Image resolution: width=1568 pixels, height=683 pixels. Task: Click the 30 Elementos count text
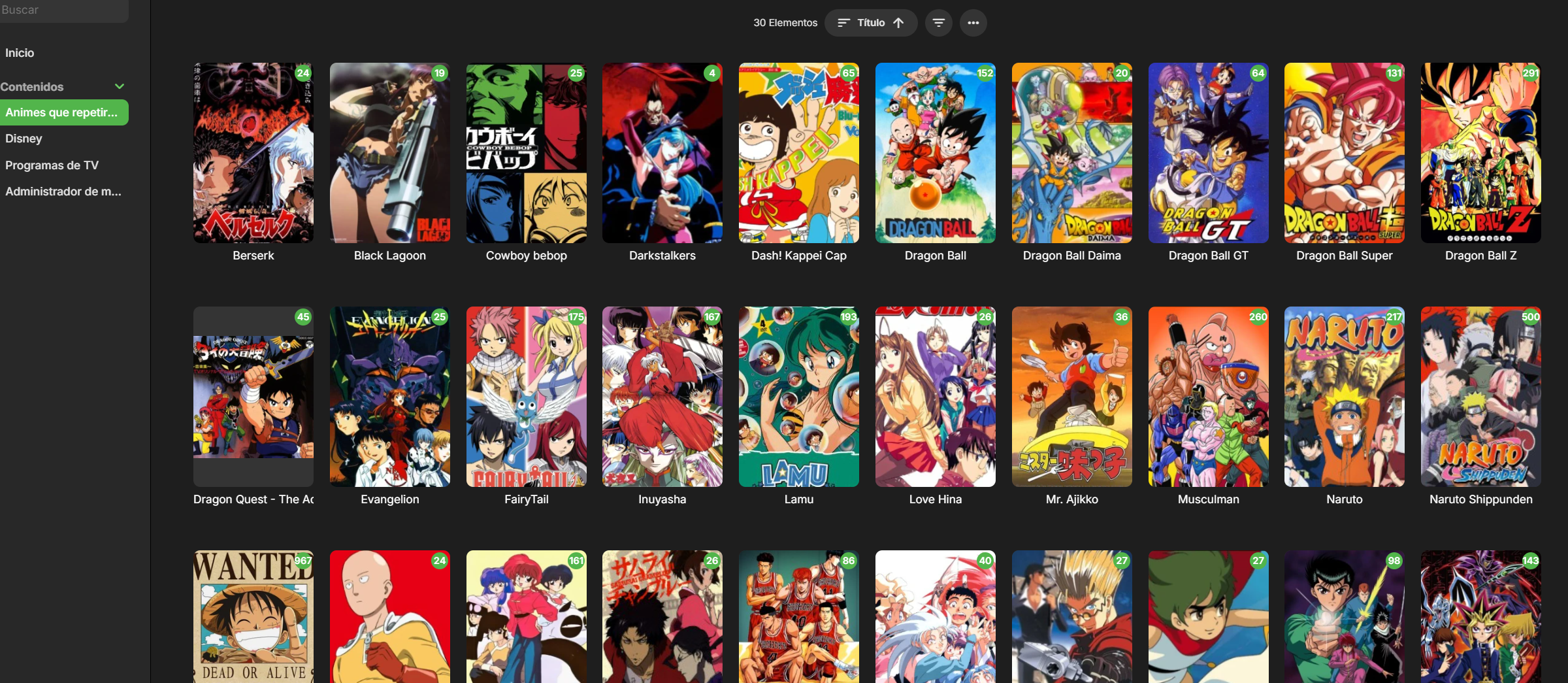point(785,23)
